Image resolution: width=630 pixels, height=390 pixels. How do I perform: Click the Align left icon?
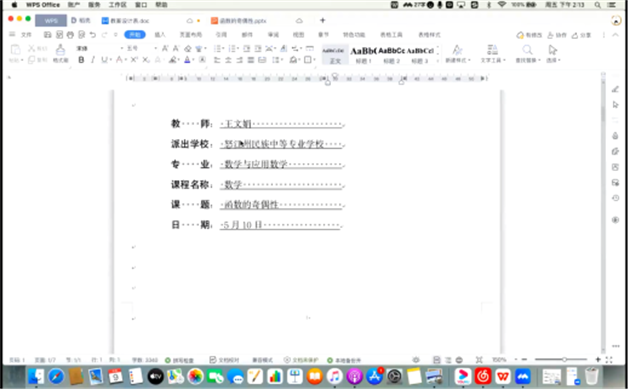point(217,60)
